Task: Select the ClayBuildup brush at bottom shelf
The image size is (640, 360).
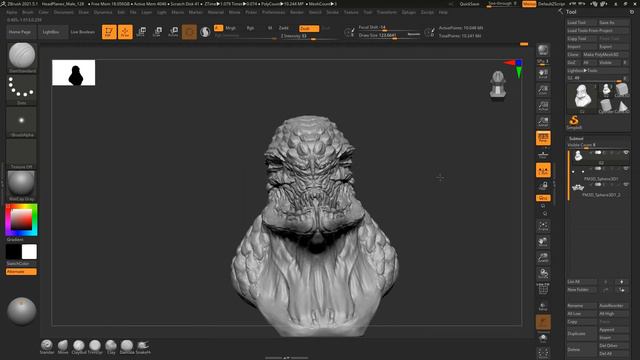Action: 79,347
